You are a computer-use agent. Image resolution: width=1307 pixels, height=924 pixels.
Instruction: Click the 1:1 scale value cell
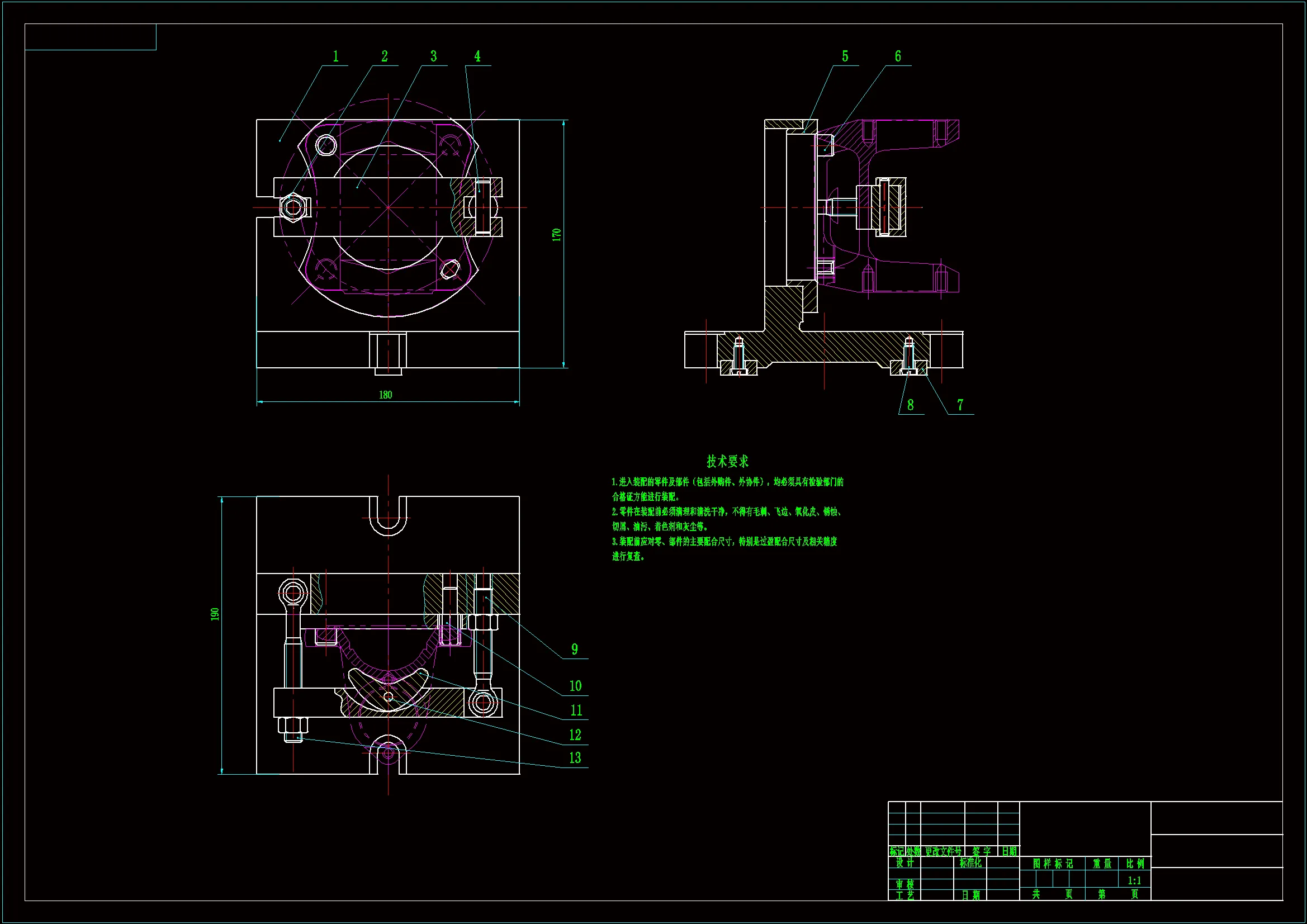pos(1134,880)
